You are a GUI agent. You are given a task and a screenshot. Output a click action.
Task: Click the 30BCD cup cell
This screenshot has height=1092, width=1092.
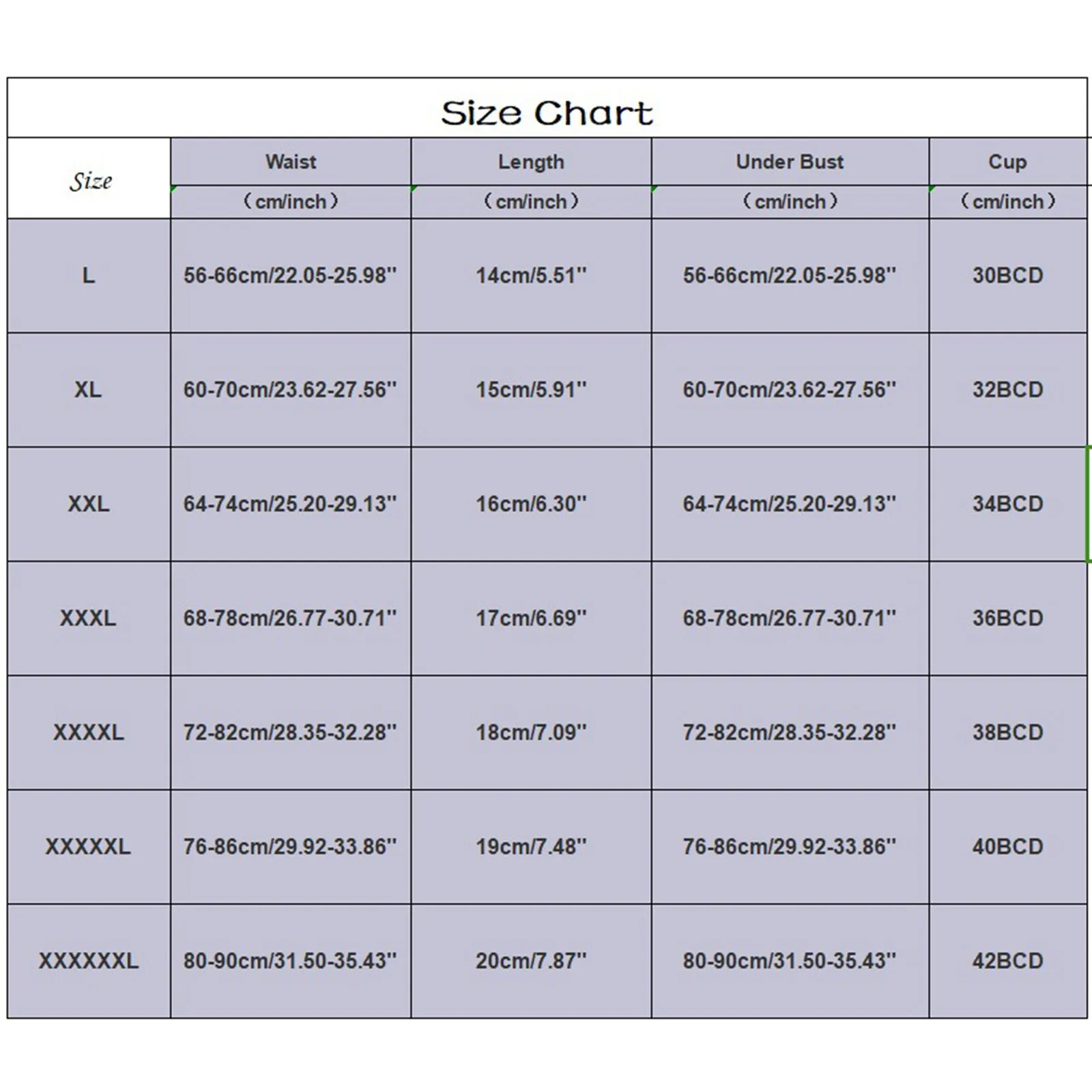coord(1007,276)
